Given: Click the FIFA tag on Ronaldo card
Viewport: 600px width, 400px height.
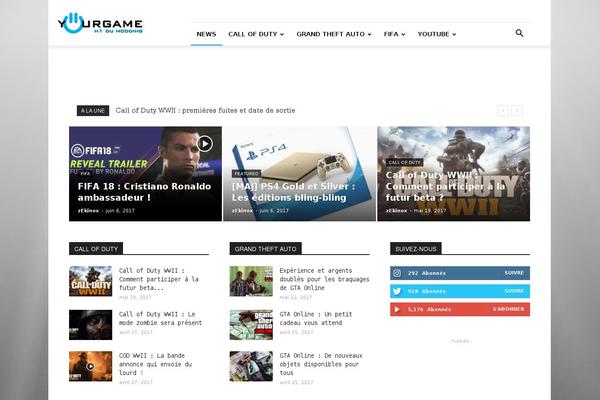Looking at the screenshot, I should pyautogui.click(x=85, y=173).
